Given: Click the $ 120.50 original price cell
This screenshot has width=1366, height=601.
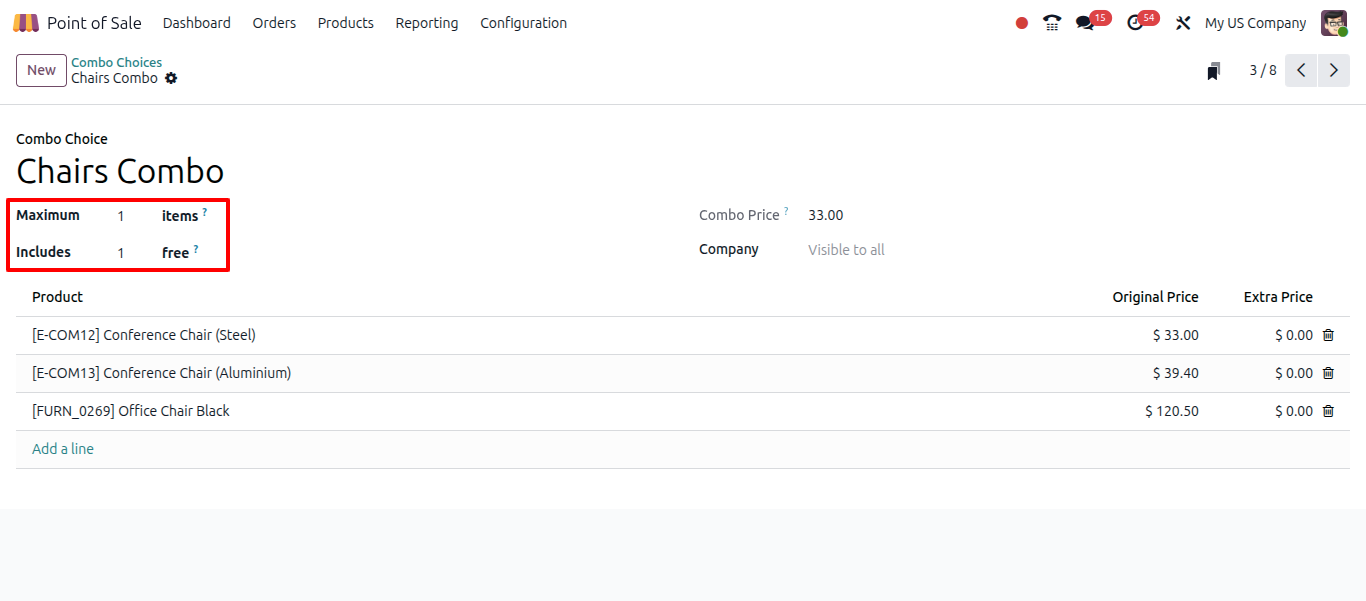Looking at the screenshot, I should coord(1171,411).
